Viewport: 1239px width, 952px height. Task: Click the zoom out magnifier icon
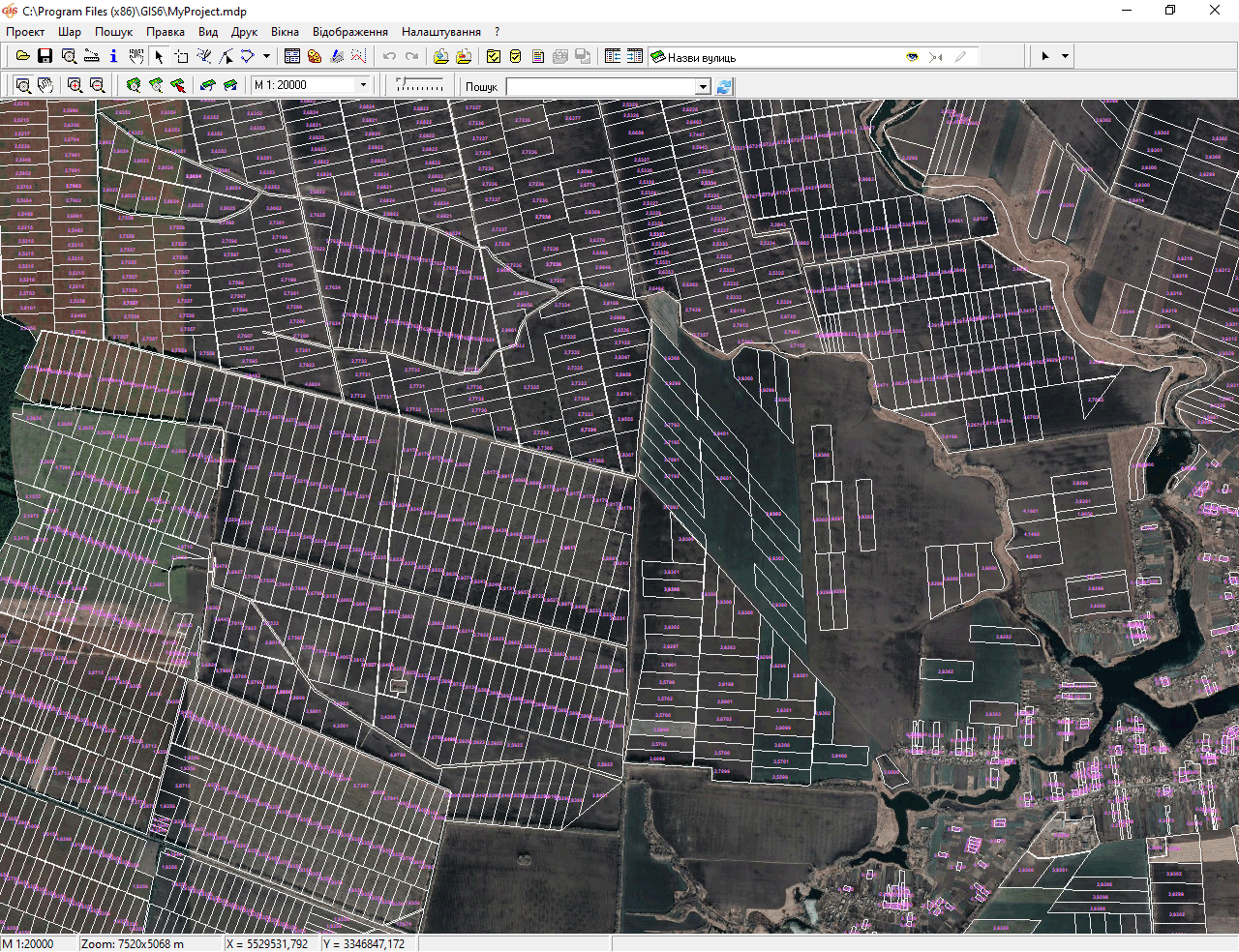(97, 85)
